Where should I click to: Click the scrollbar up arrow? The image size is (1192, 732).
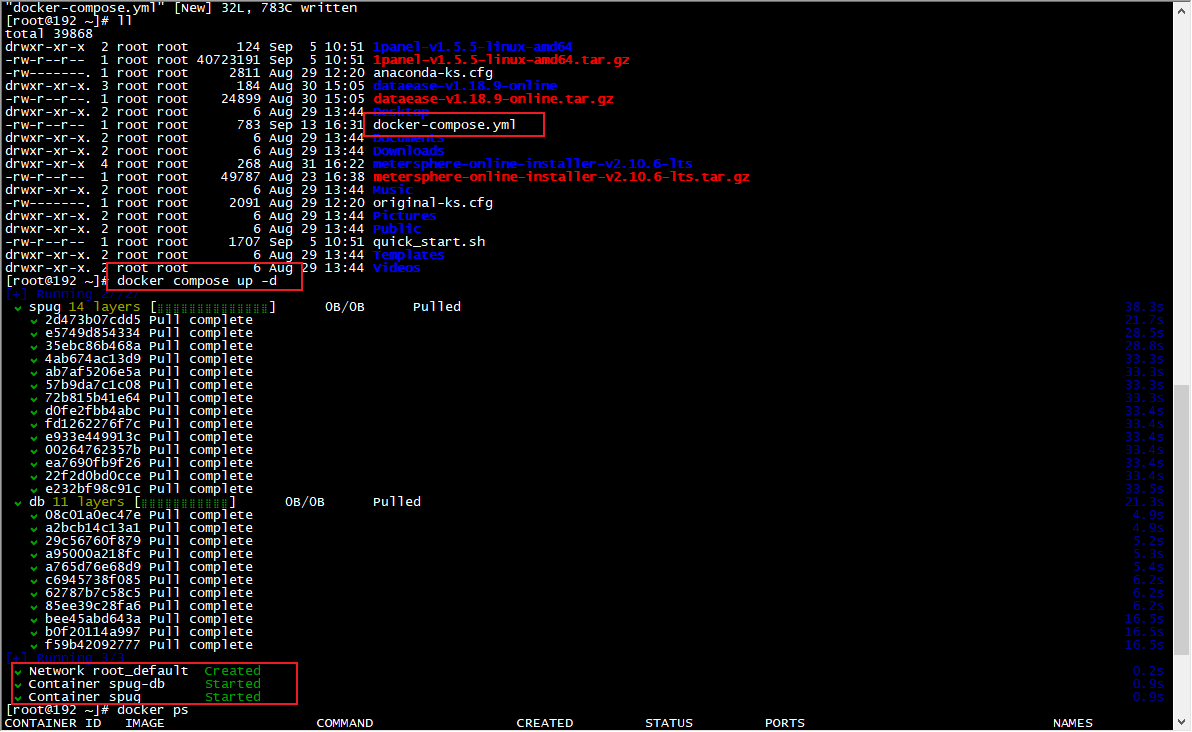(x=1182, y=10)
